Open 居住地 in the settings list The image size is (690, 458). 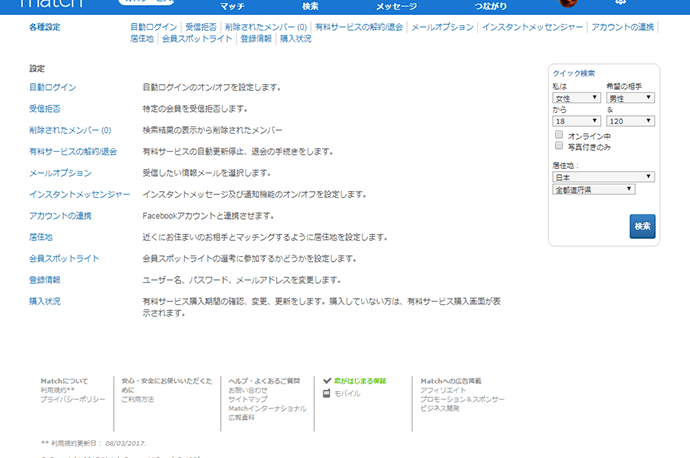[x=41, y=237]
